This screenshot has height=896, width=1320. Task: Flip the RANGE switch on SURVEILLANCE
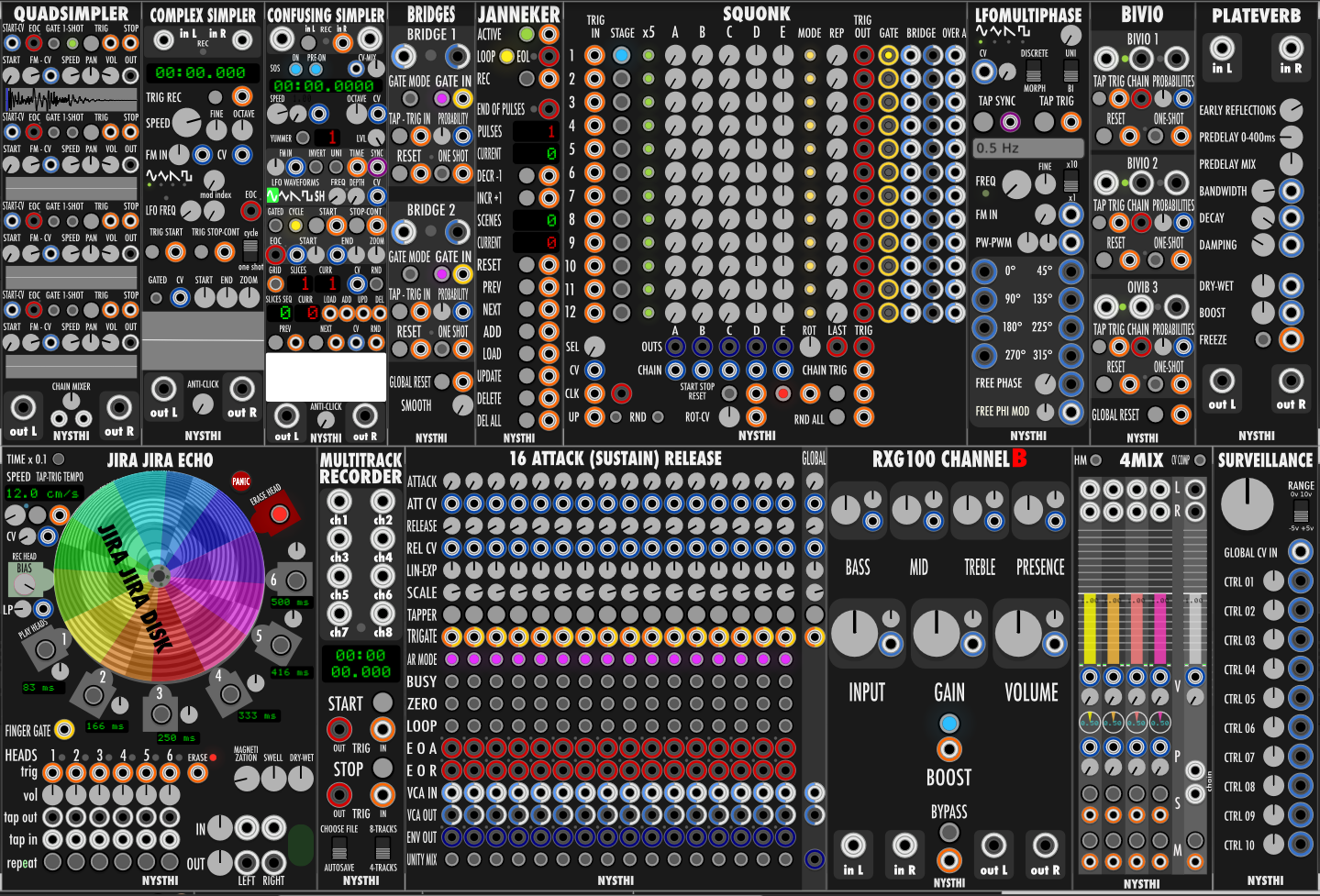(1302, 509)
